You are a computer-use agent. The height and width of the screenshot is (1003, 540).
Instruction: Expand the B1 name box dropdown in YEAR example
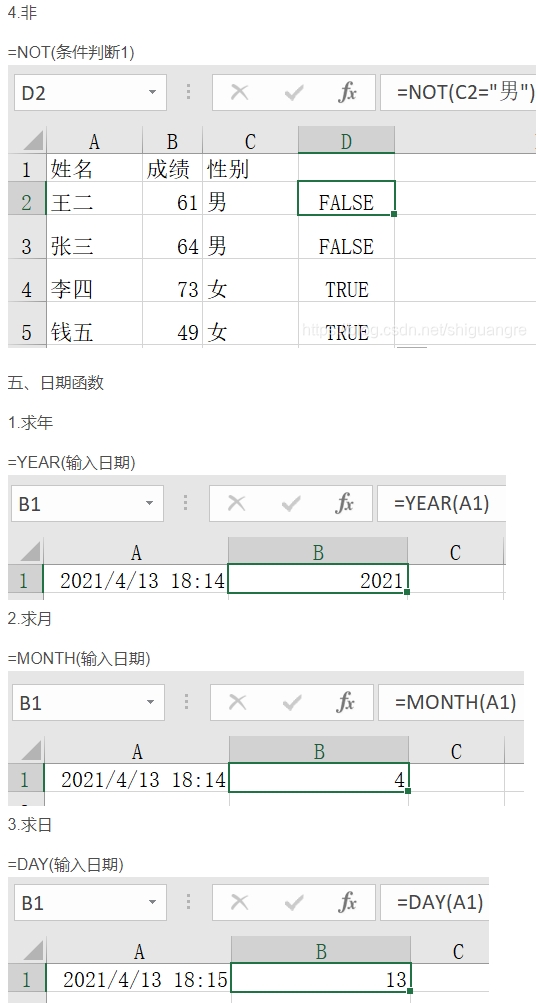150,503
